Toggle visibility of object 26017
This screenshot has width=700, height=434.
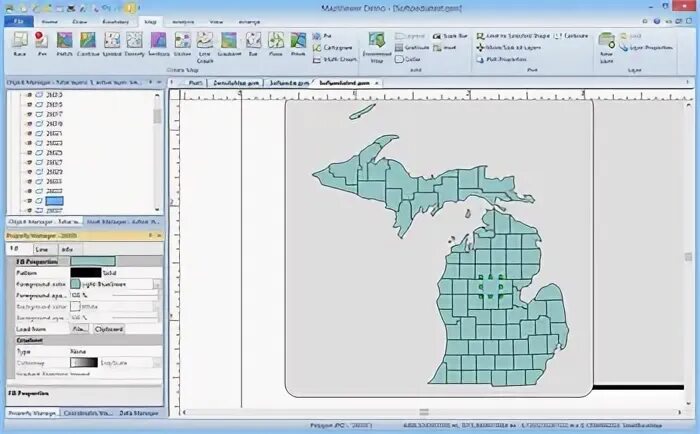point(29,114)
